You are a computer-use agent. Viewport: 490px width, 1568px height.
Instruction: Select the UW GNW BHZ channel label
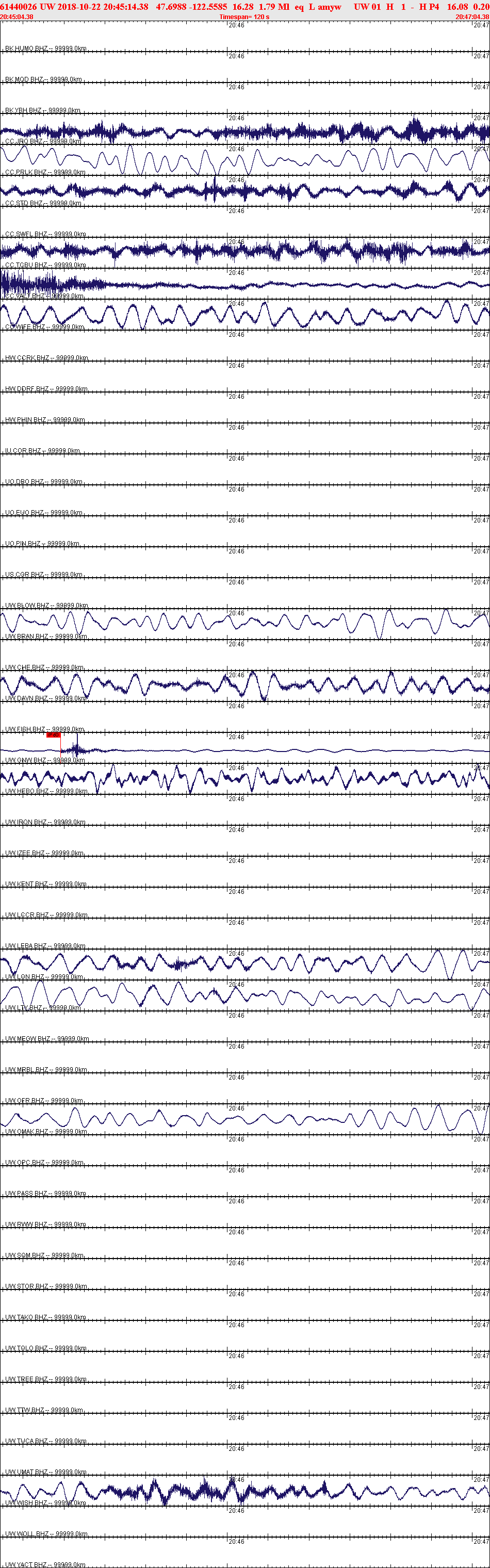coord(44,760)
